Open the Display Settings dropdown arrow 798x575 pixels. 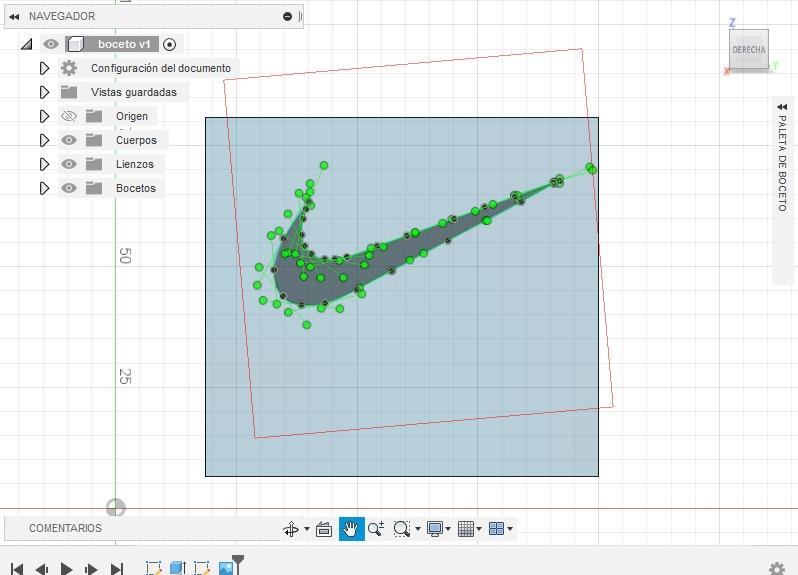[x=448, y=529]
